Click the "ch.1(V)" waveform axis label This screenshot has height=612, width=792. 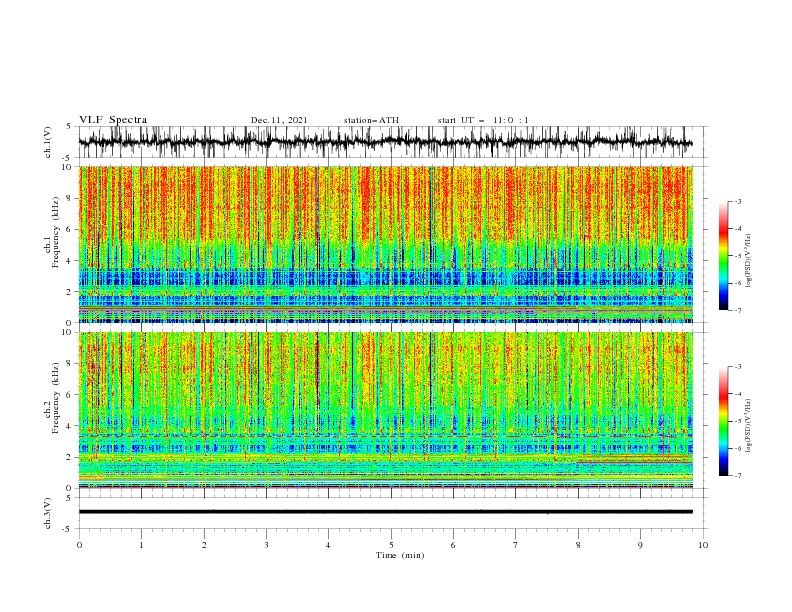point(47,142)
